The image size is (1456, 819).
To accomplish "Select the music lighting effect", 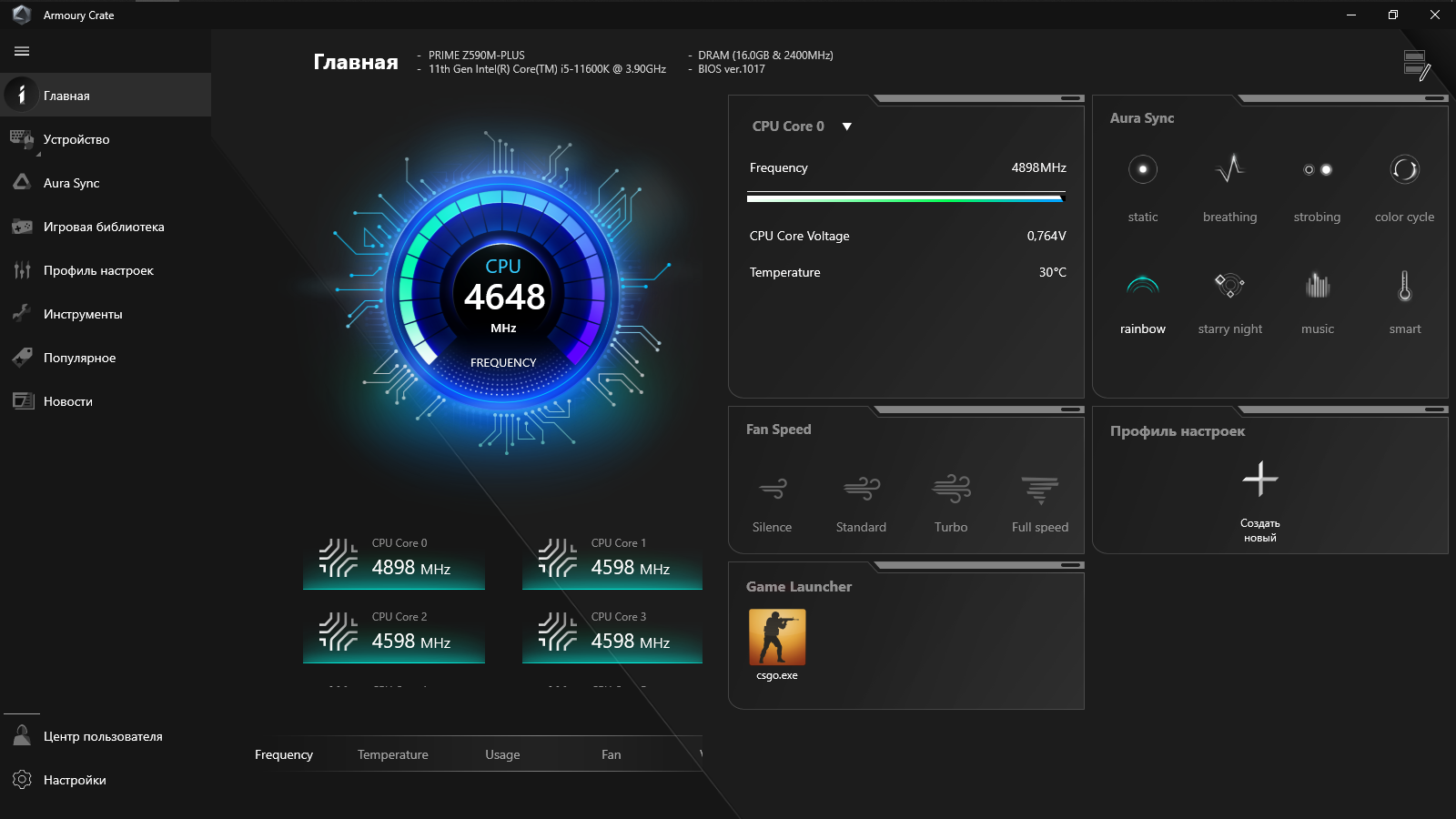I will pyautogui.click(x=1317, y=287).
